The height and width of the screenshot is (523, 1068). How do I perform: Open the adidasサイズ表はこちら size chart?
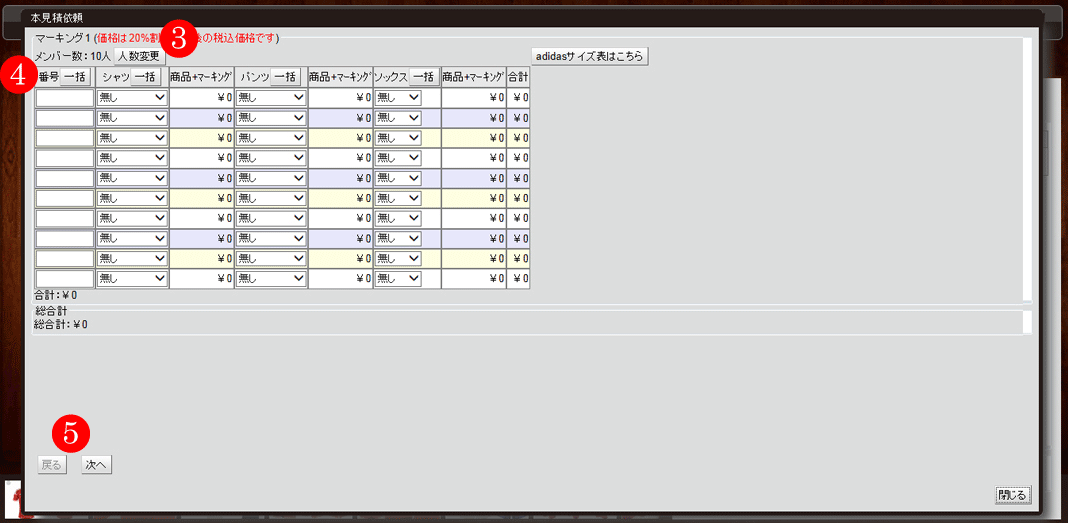pos(590,56)
